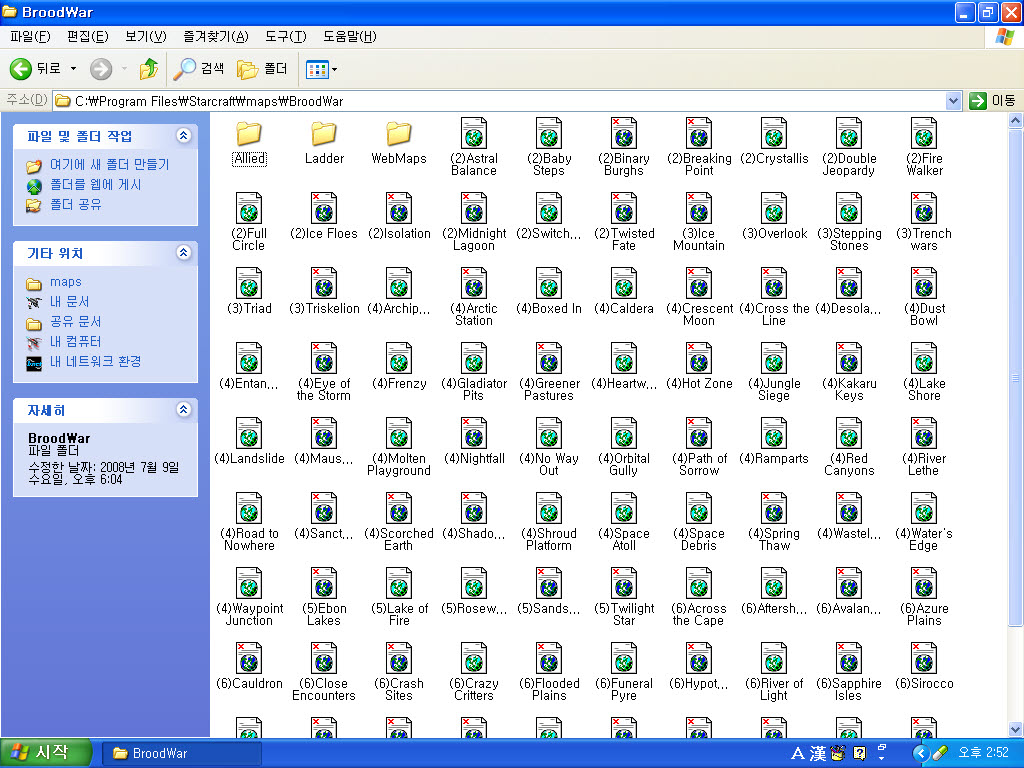
Task: Expand hidden system tray icons arrow
Action: (x=920, y=753)
